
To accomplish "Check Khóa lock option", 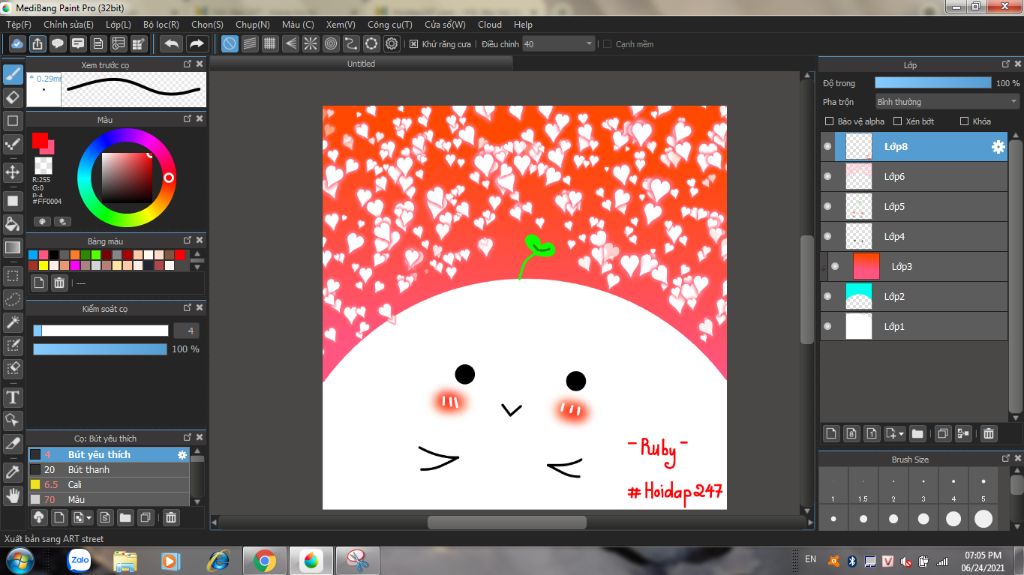I will point(964,121).
